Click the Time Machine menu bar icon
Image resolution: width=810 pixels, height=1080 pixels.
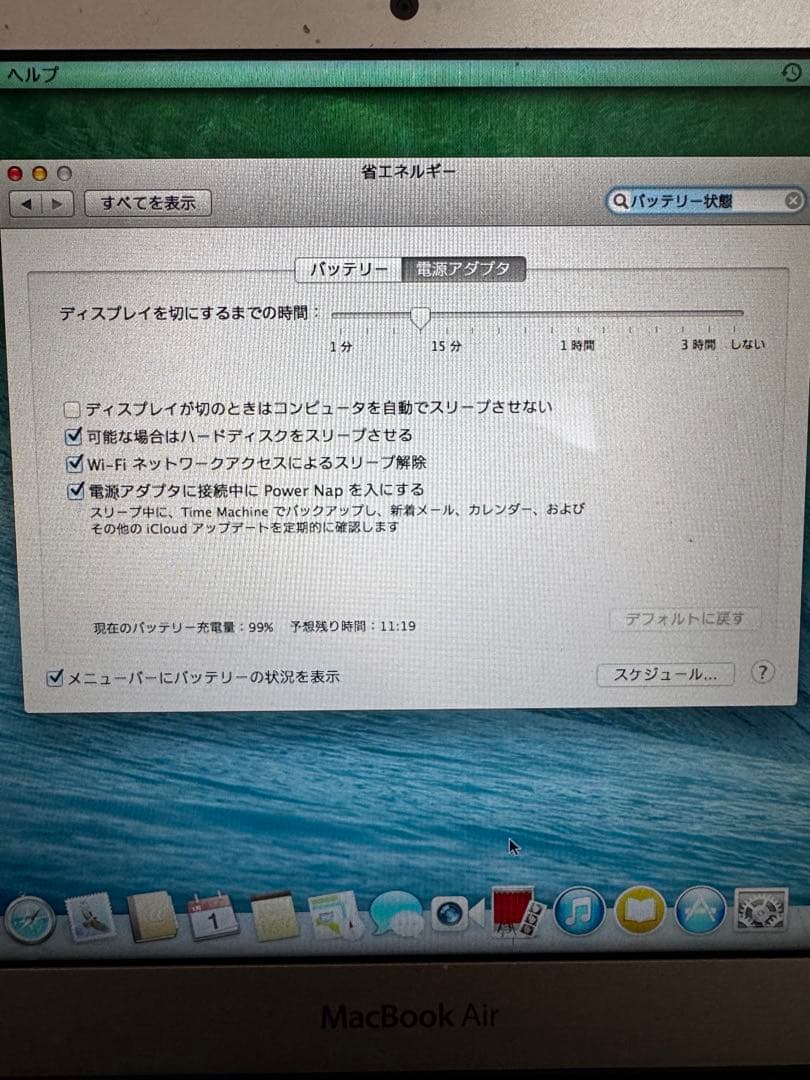point(791,72)
